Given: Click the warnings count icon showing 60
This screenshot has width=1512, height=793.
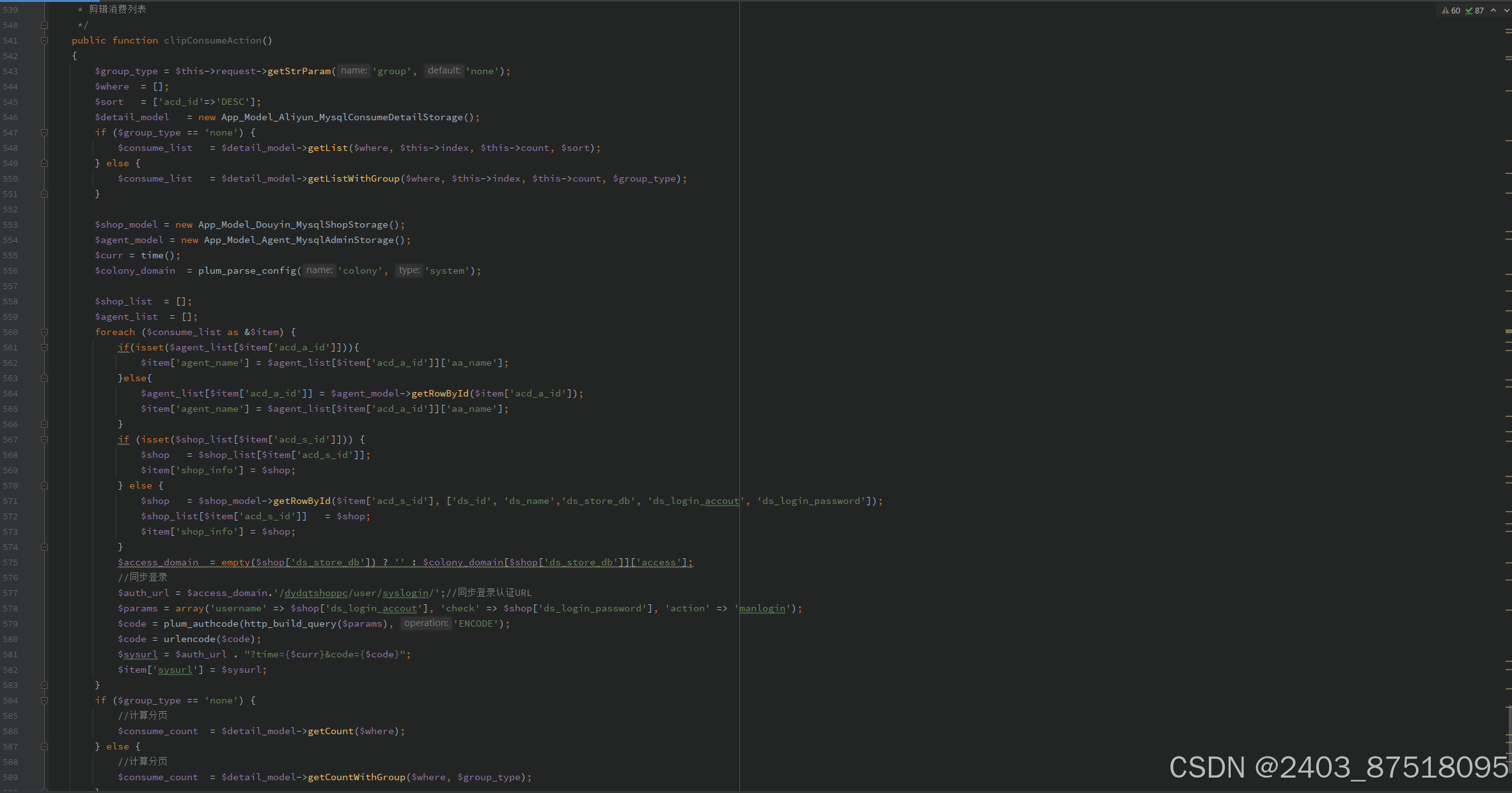Looking at the screenshot, I should click(1451, 10).
